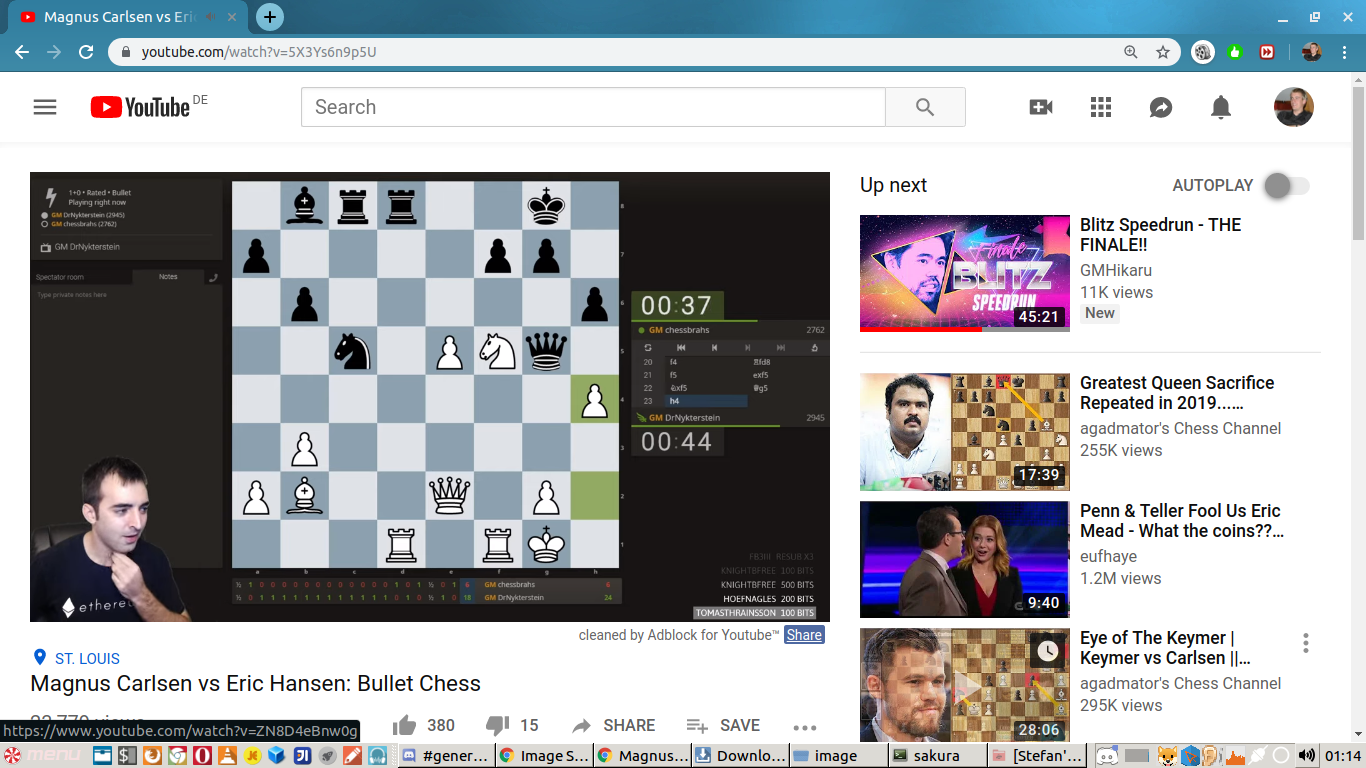Expand more actions ellipsis next to SAVE

pos(805,727)
